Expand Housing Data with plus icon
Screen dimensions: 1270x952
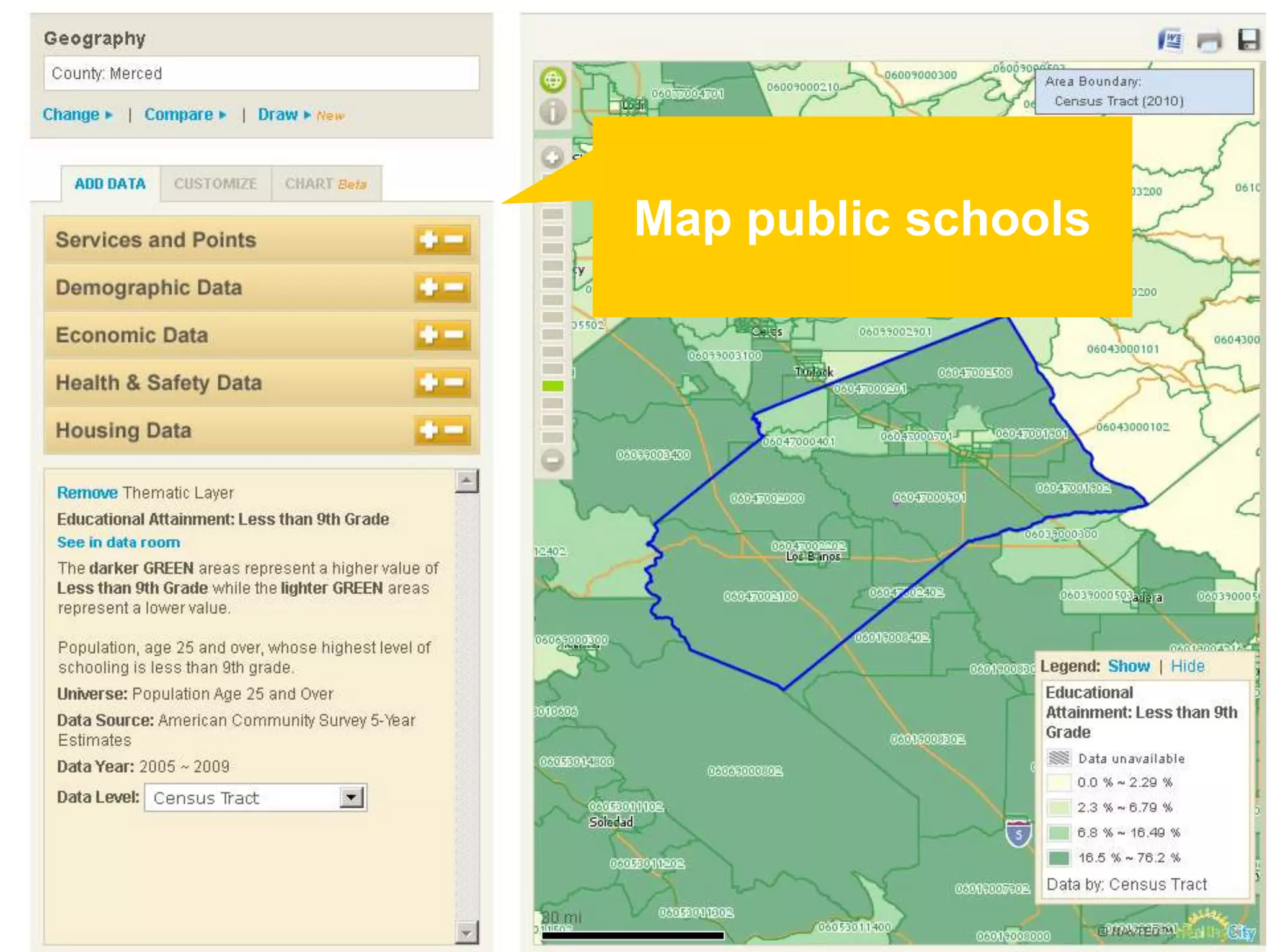[x=429, y=430]
